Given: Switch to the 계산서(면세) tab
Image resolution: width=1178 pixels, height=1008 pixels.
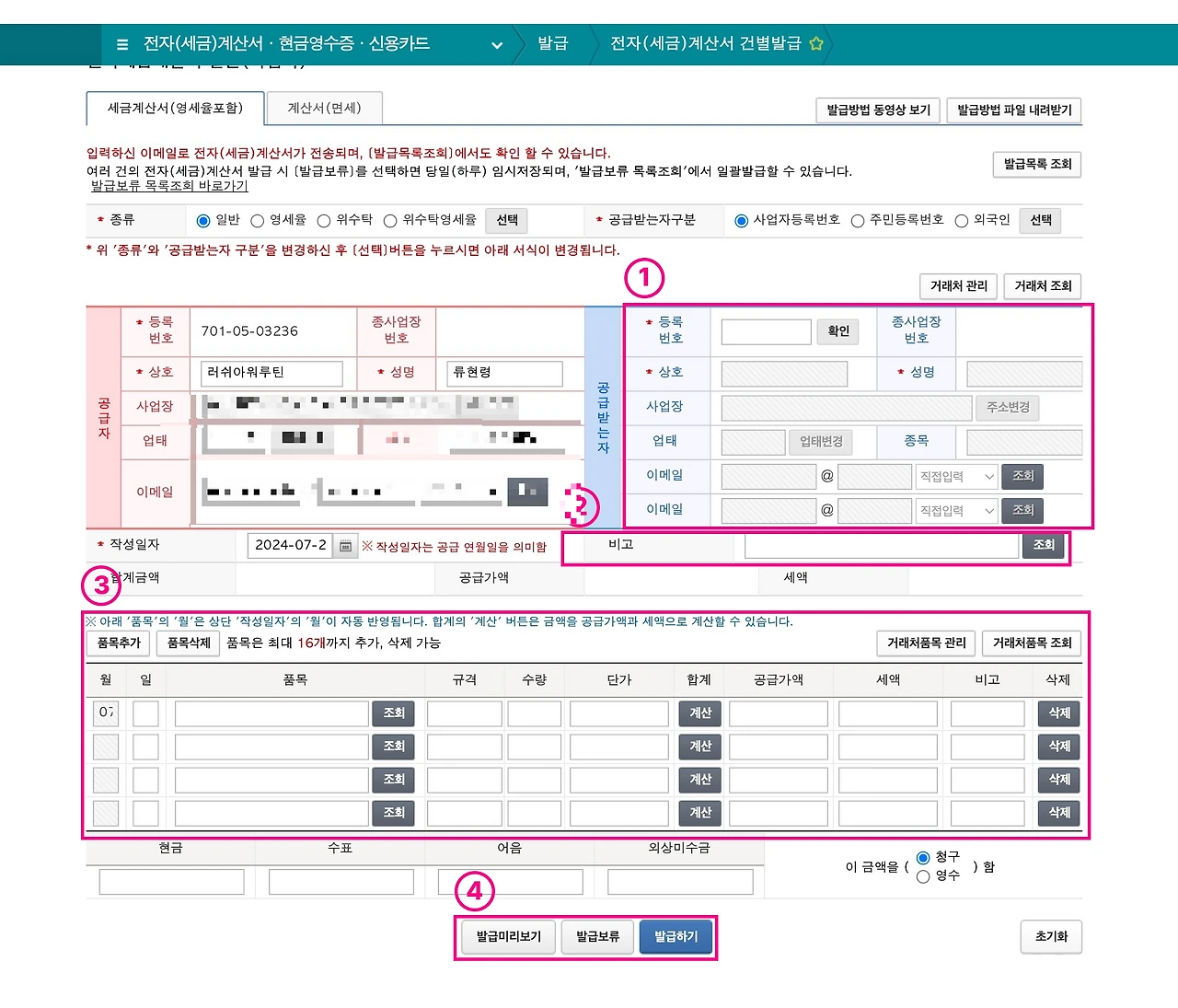Looking at the screenshot, I should pyautogui.click(x=324, y=108).
